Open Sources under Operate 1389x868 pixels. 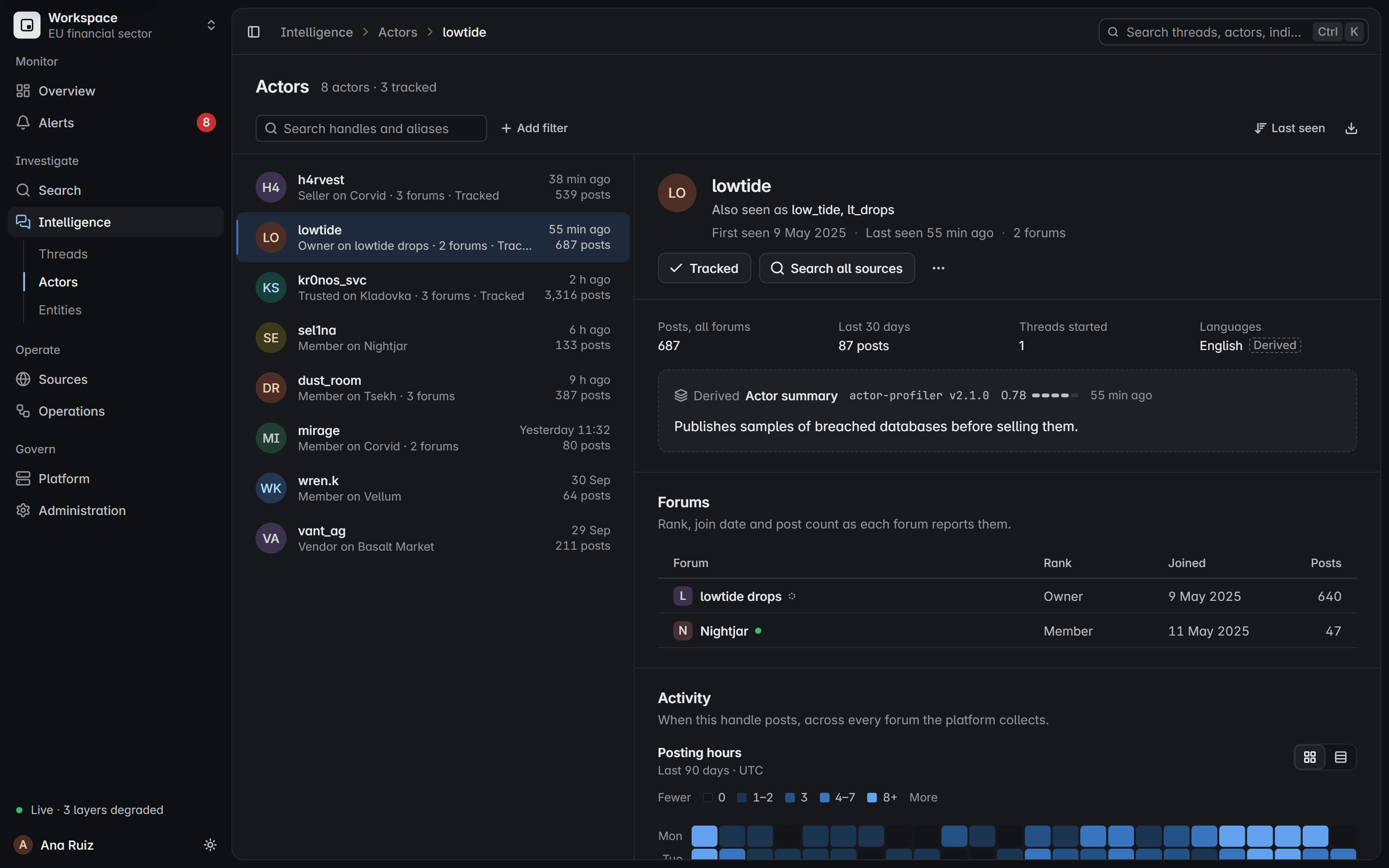115,380
